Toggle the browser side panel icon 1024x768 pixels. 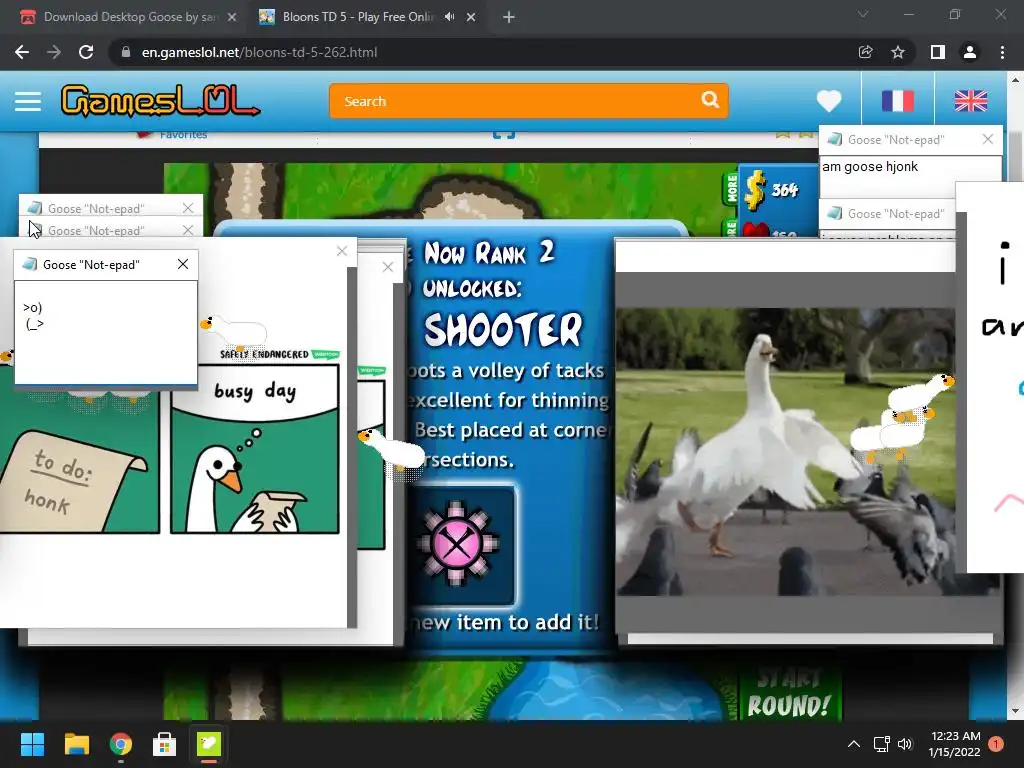coord(938,52)
